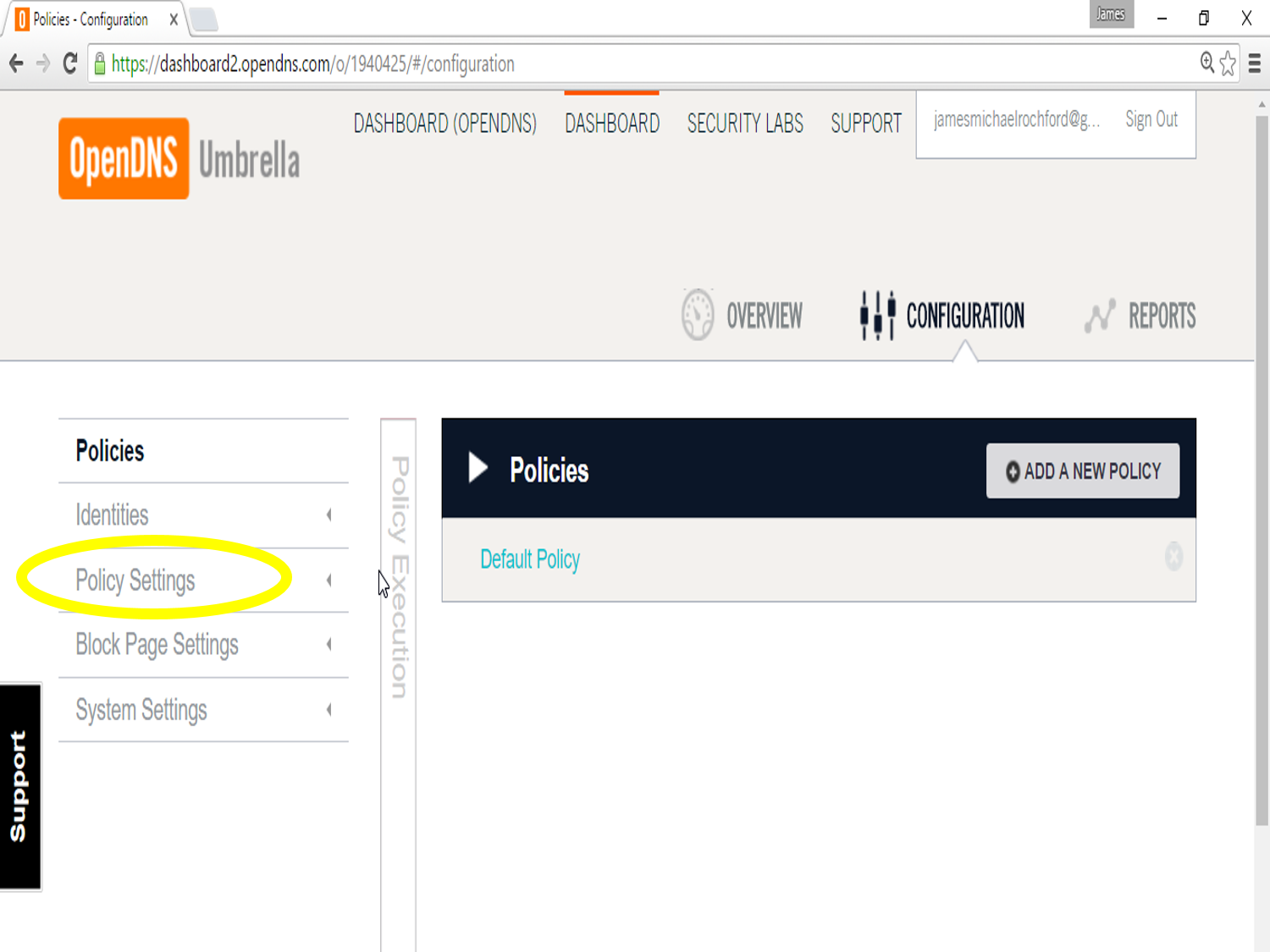Viewport: 1270px width, 952px height.
Task: Click the Reports chart icon
Action: [x=1100, y=316]
